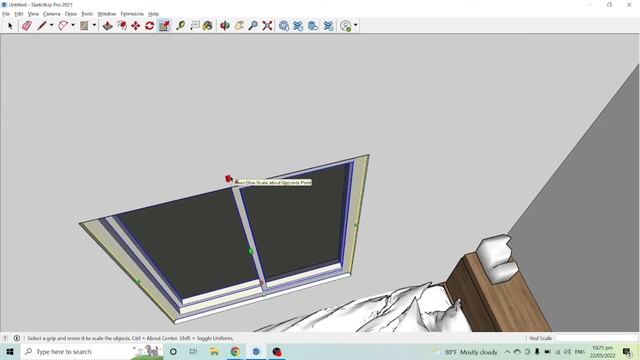Activate the Paint Bucket tool
The height and width of the screenshot is (360, 640).
point(208,26)
